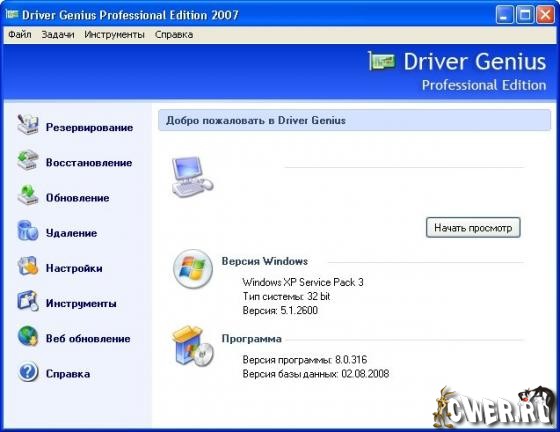Click the Настройки settings icon

tap(28, 265)
